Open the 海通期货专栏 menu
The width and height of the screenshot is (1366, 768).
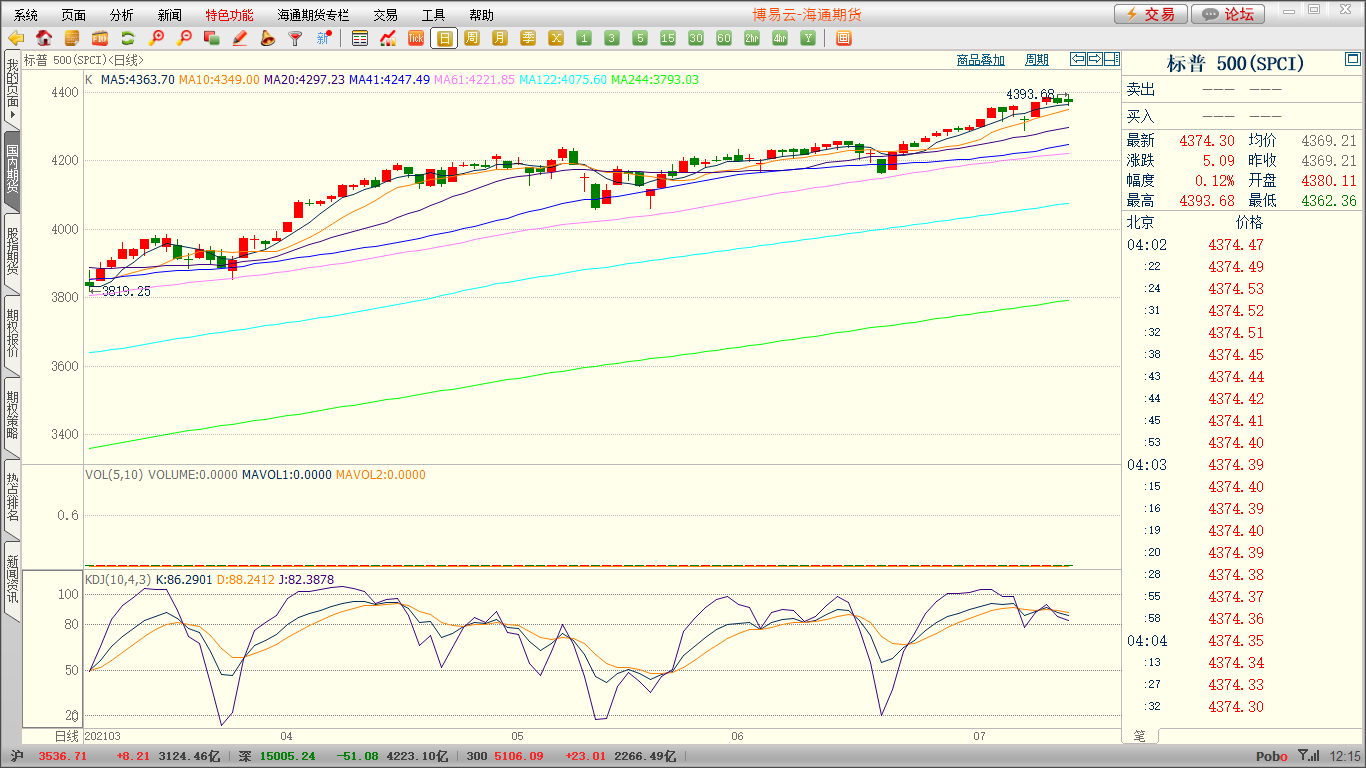pyautogui.click(x=314, y=15)
